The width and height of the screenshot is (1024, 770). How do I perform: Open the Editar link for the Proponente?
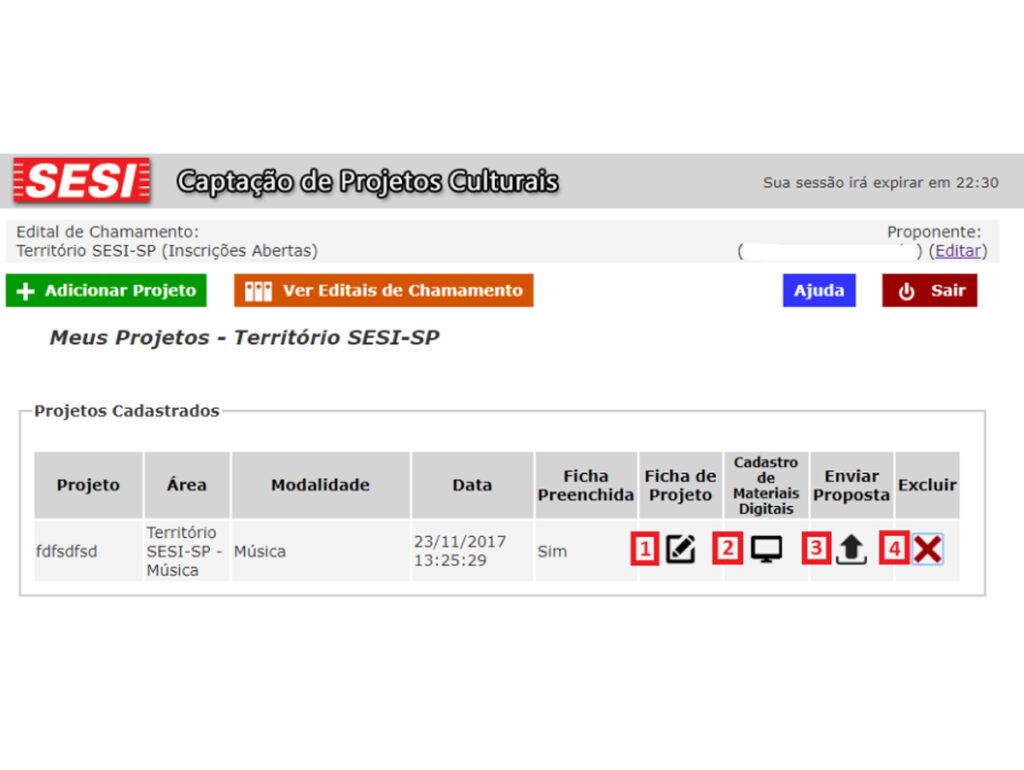(x=957, y=250)
